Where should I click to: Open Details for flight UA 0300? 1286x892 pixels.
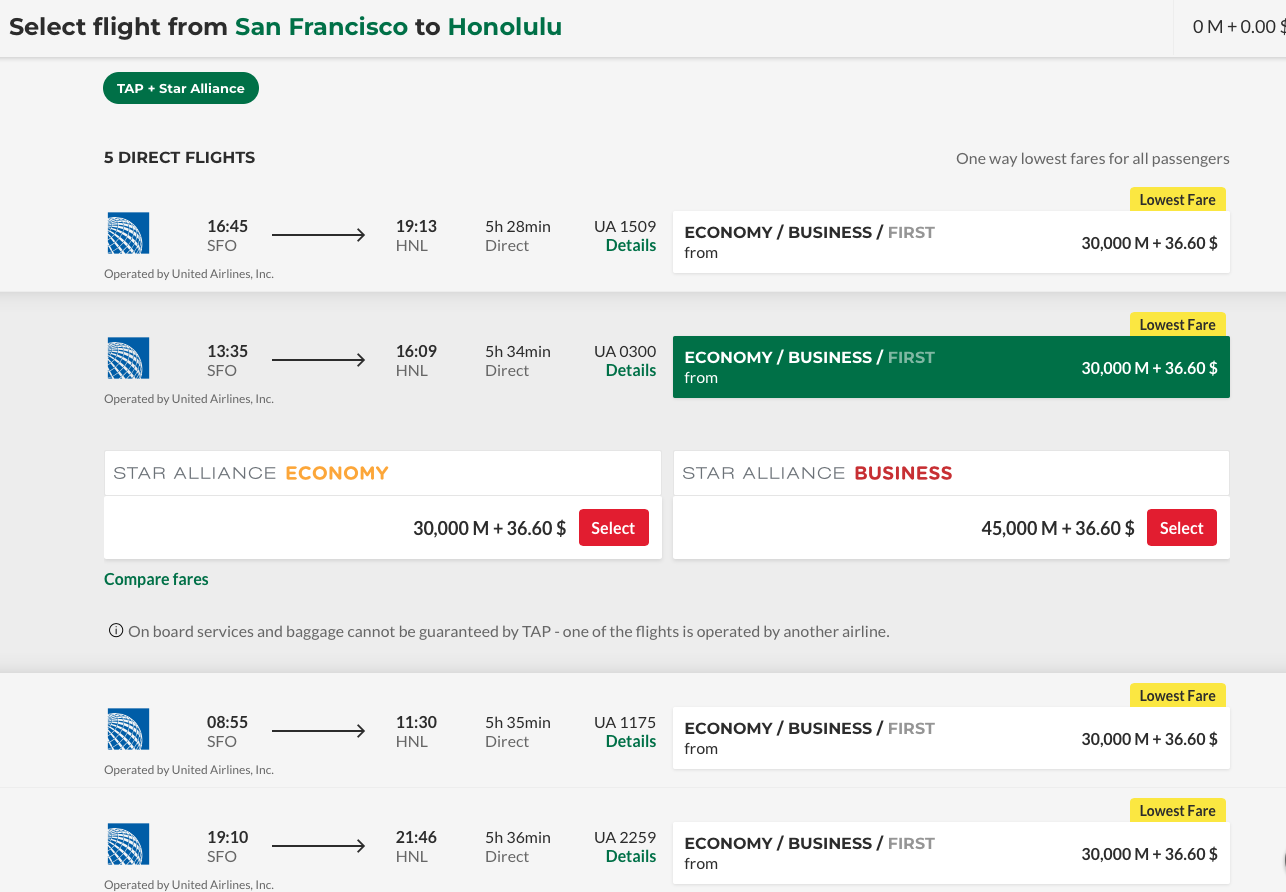tap(631, 370)
